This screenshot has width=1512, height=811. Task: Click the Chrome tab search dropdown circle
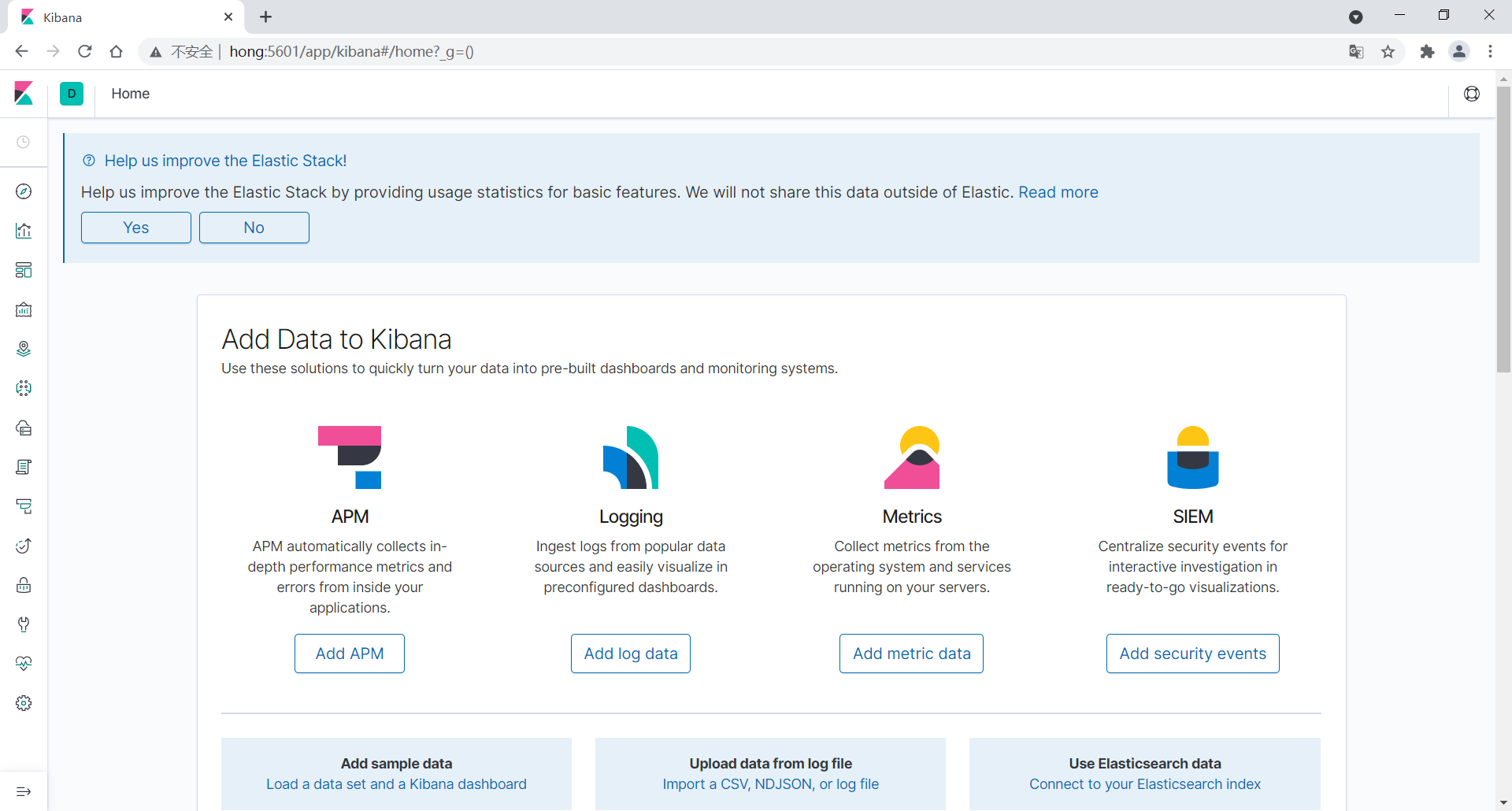[x=1356, y=17]
